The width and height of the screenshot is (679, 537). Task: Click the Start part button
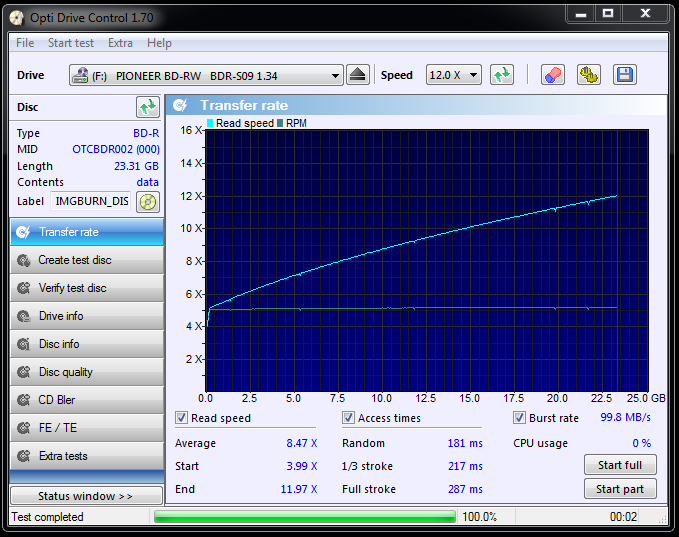(x=620, y=489)
